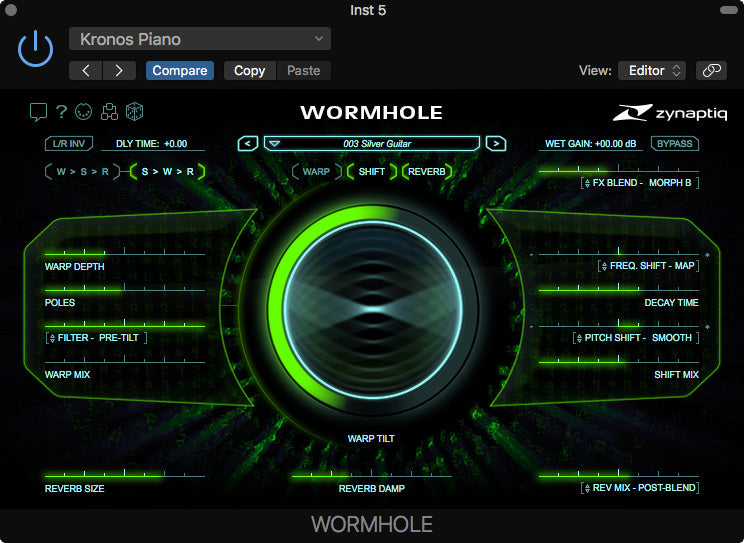Open help via question mark icon

61,112
